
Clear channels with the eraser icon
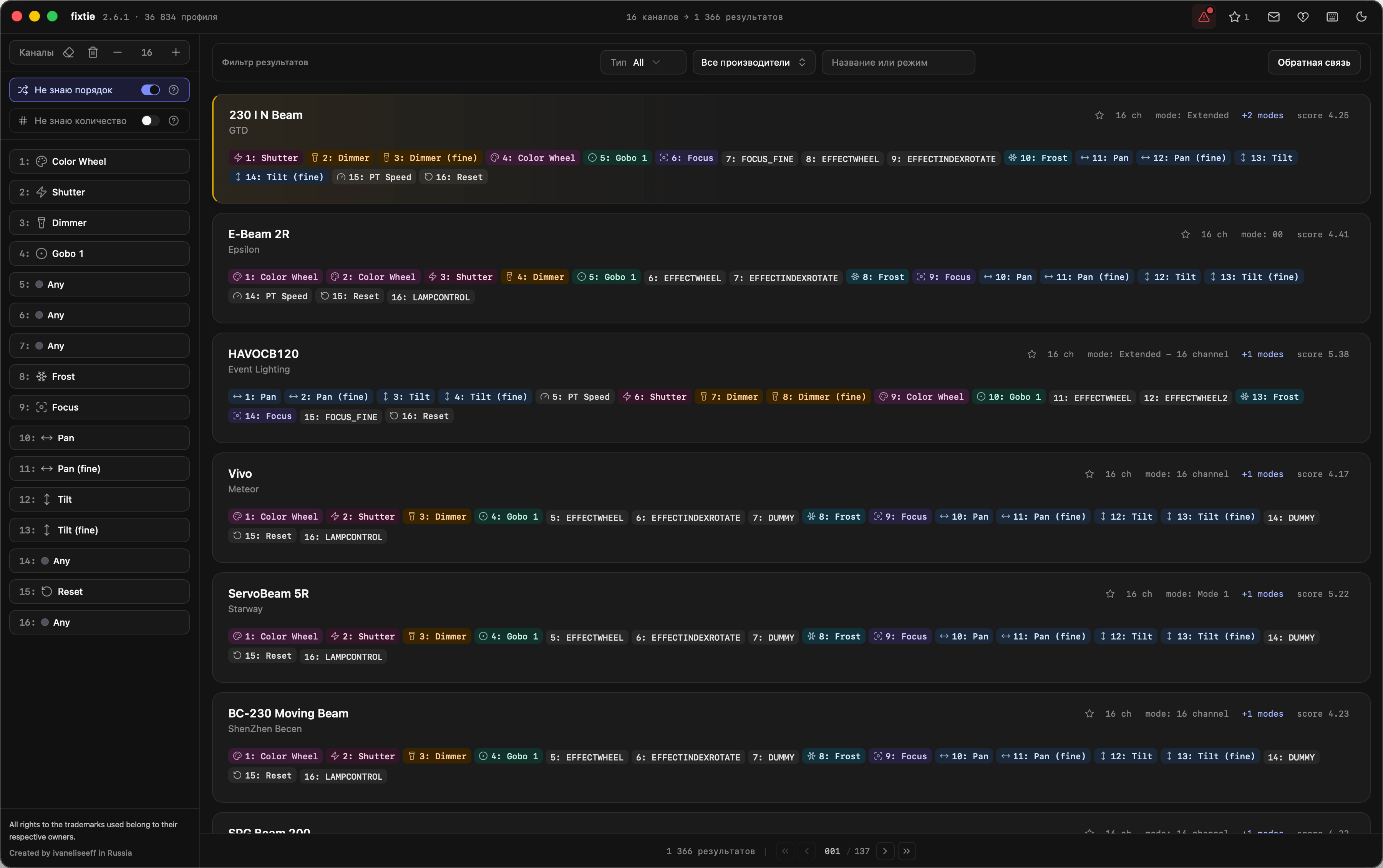click(68, 52)
